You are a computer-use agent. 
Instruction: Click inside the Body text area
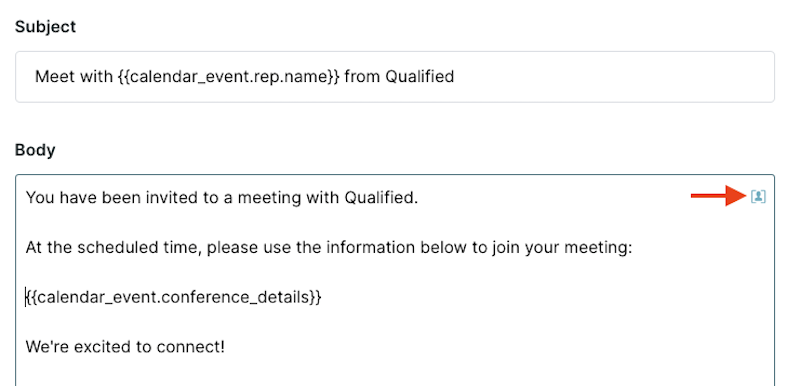pos(395,280)
